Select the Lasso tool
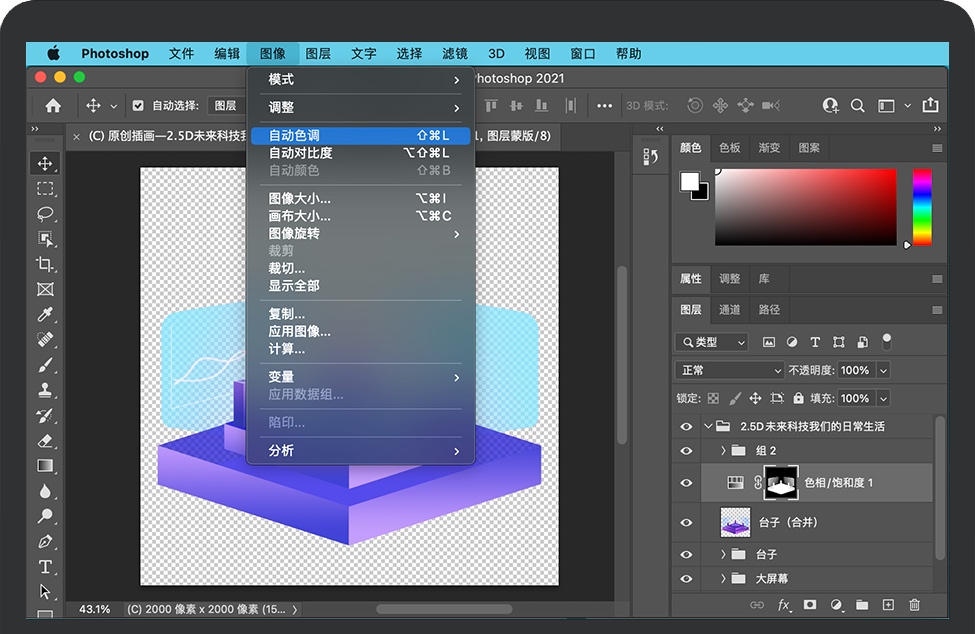Image resolution: width=975 pixels, height=634 pixels. coord(45,213)
